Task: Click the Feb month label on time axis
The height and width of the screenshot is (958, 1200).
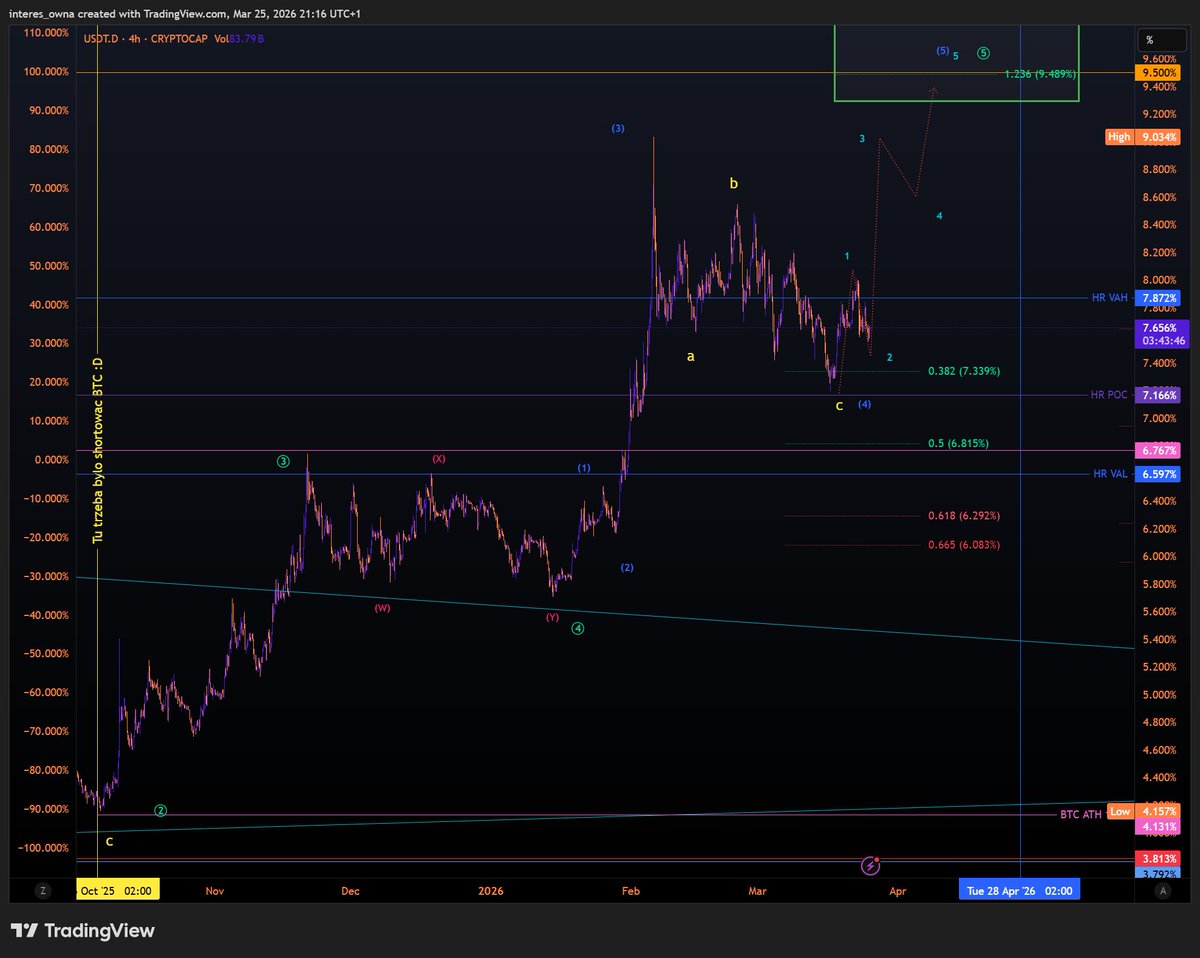Action: click(631, 890)
